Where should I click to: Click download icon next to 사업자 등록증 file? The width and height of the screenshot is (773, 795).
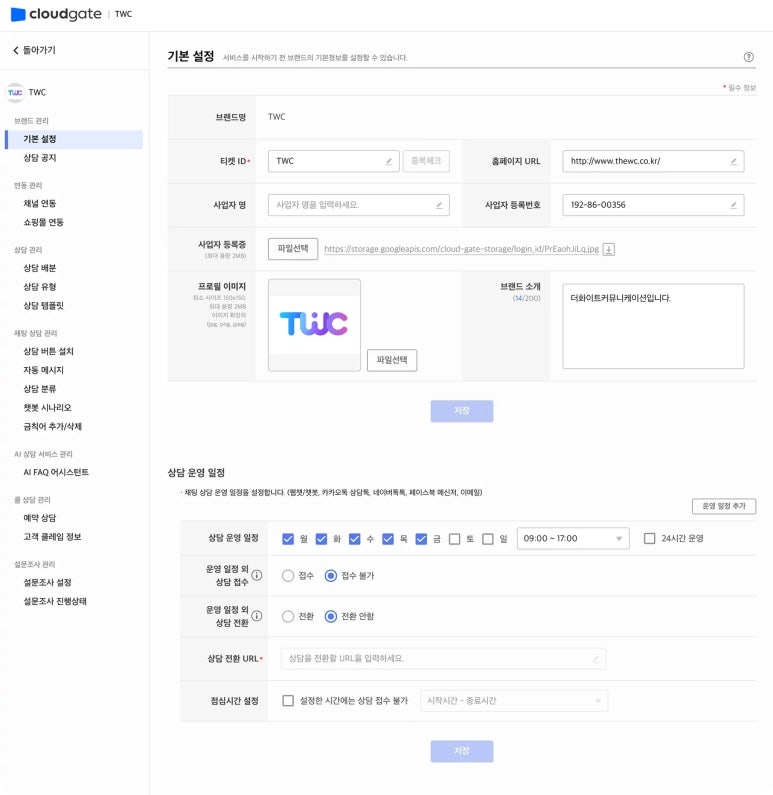(x=609, y=249)
